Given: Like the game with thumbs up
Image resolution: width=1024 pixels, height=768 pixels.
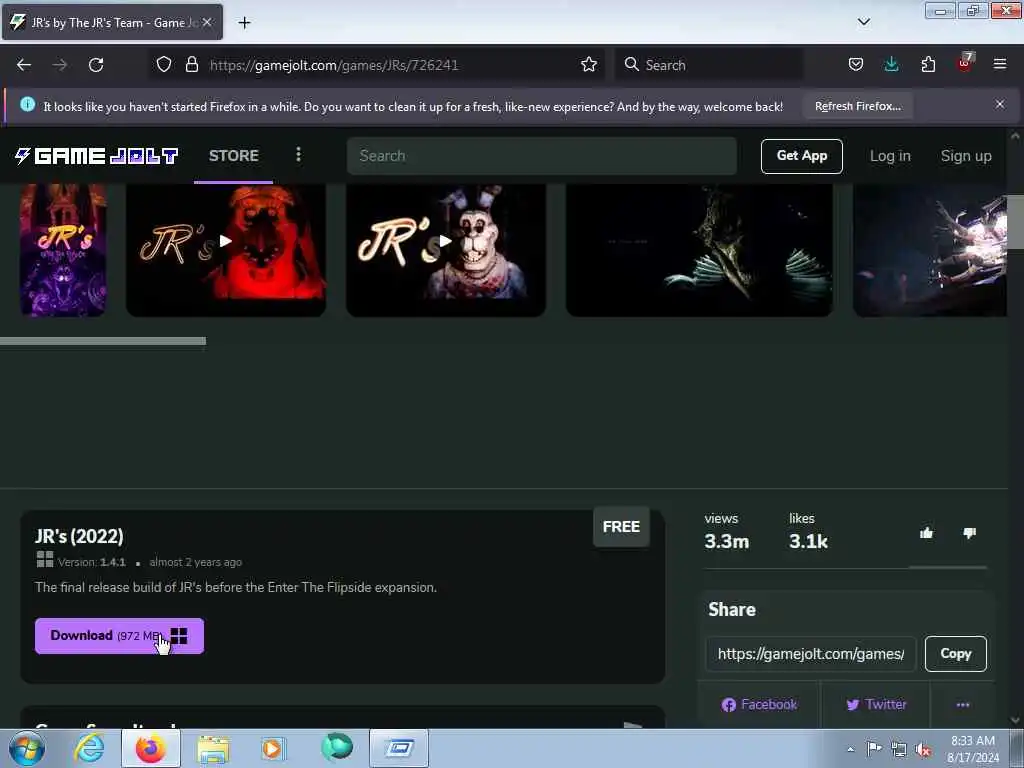Looking at the screenshot, I should coord(926,534).
